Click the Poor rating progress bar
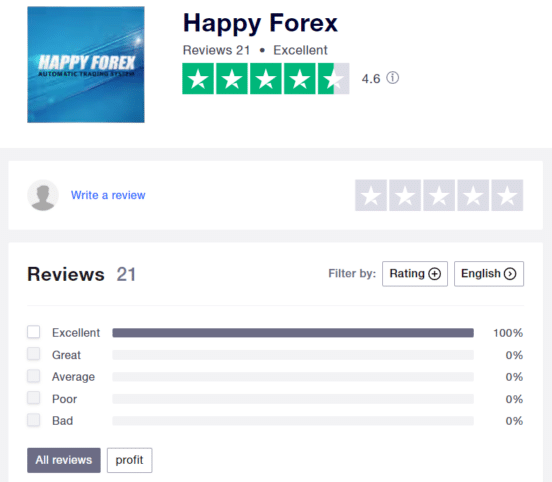Screen dimensions: 552x482 (x=293, y=399)
